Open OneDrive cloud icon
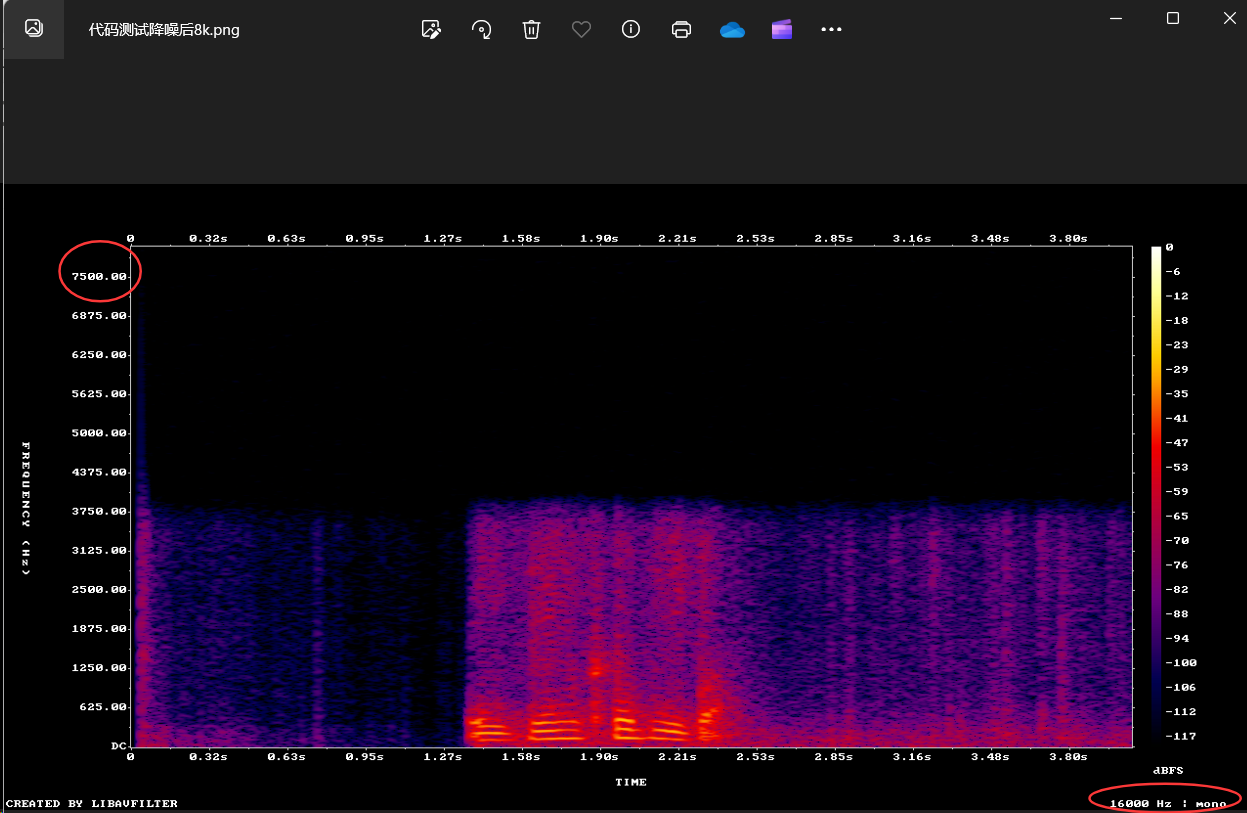This screenshot has width=1247, height=813. (x=732, y=30)
